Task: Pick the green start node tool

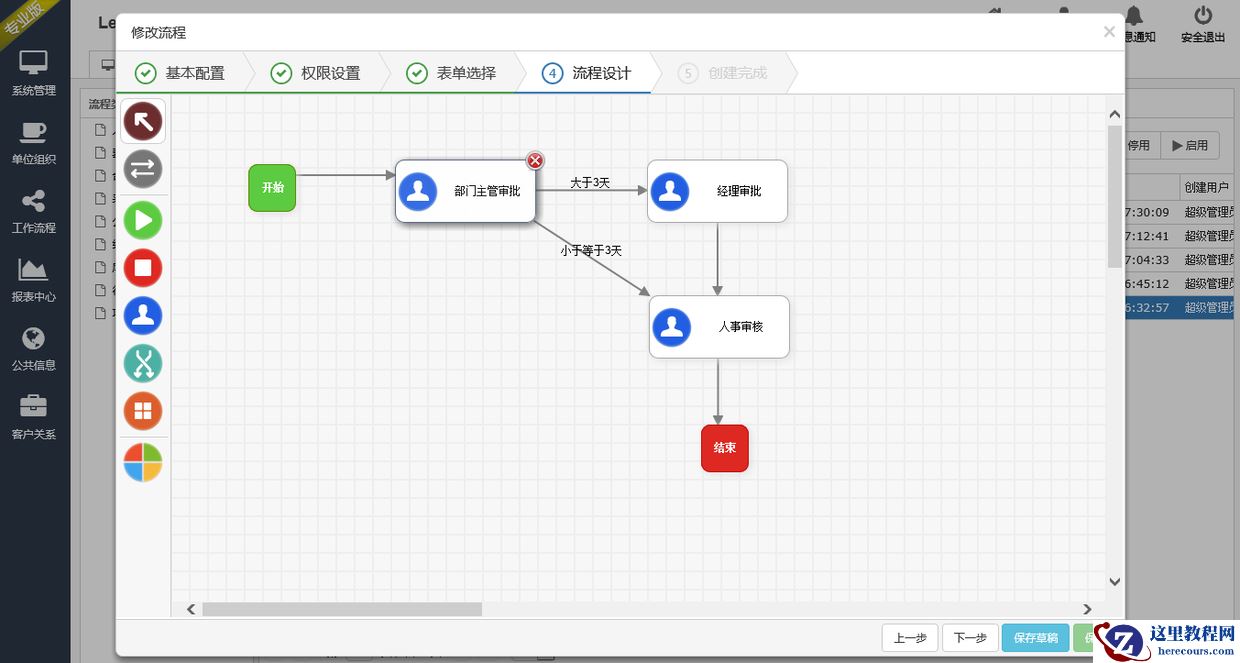Action: [143, 220]
